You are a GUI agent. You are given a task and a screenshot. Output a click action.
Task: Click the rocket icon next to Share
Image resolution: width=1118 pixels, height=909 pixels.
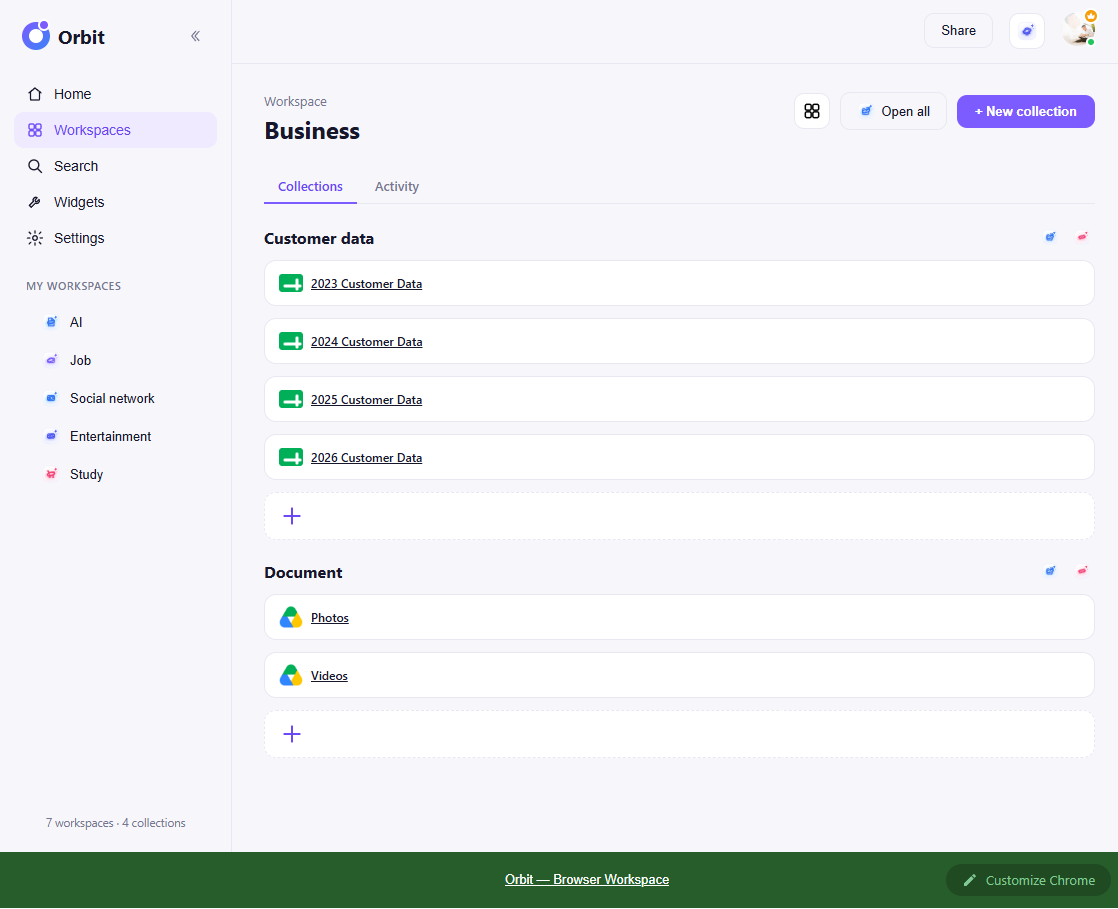pyautogui.click(x=1027, y=31)
